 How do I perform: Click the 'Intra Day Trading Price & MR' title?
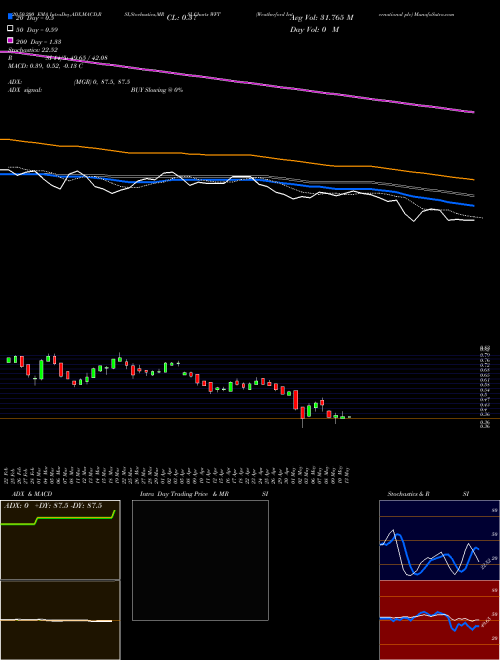tap(184, 494)
